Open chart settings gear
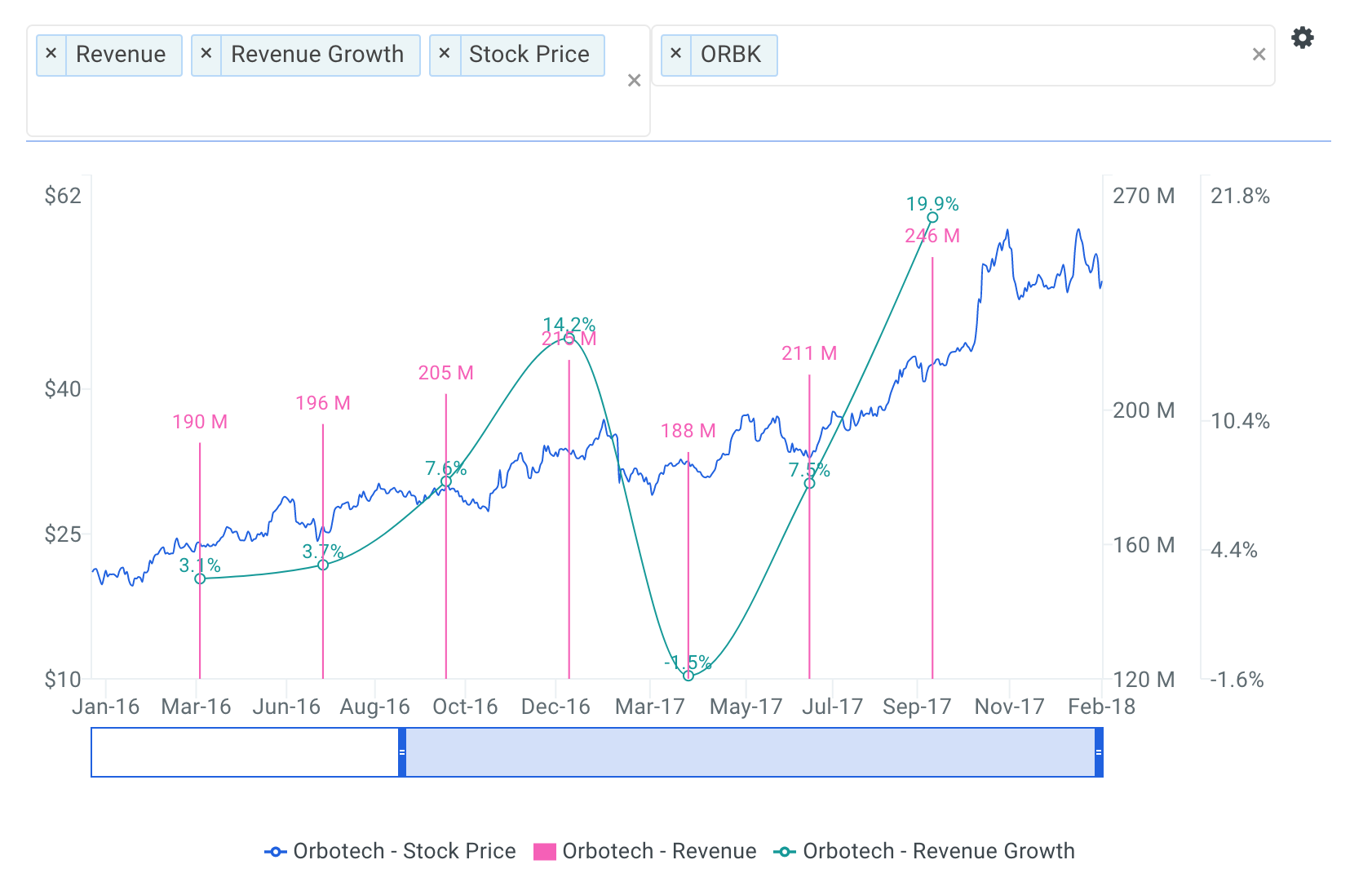 tap(1303, 38)
